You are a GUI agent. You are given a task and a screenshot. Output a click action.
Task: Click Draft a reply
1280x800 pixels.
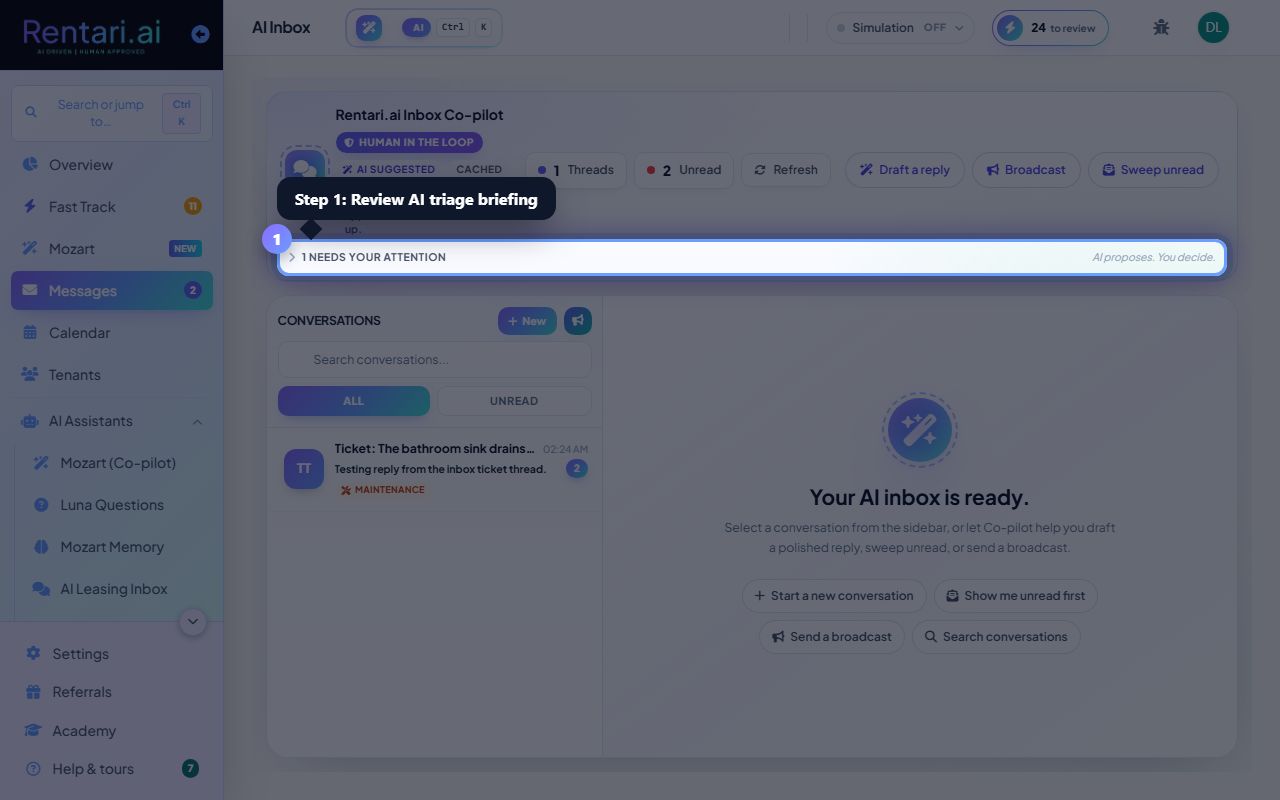pyautogui.click(x=905, y=170)
